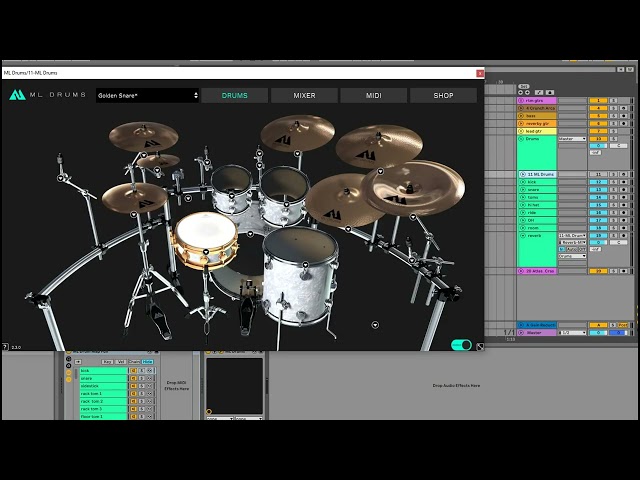The width and height of the screenshot is (640, 480).
Task: Switch to the MIXER tab
Action: point(304,96)
